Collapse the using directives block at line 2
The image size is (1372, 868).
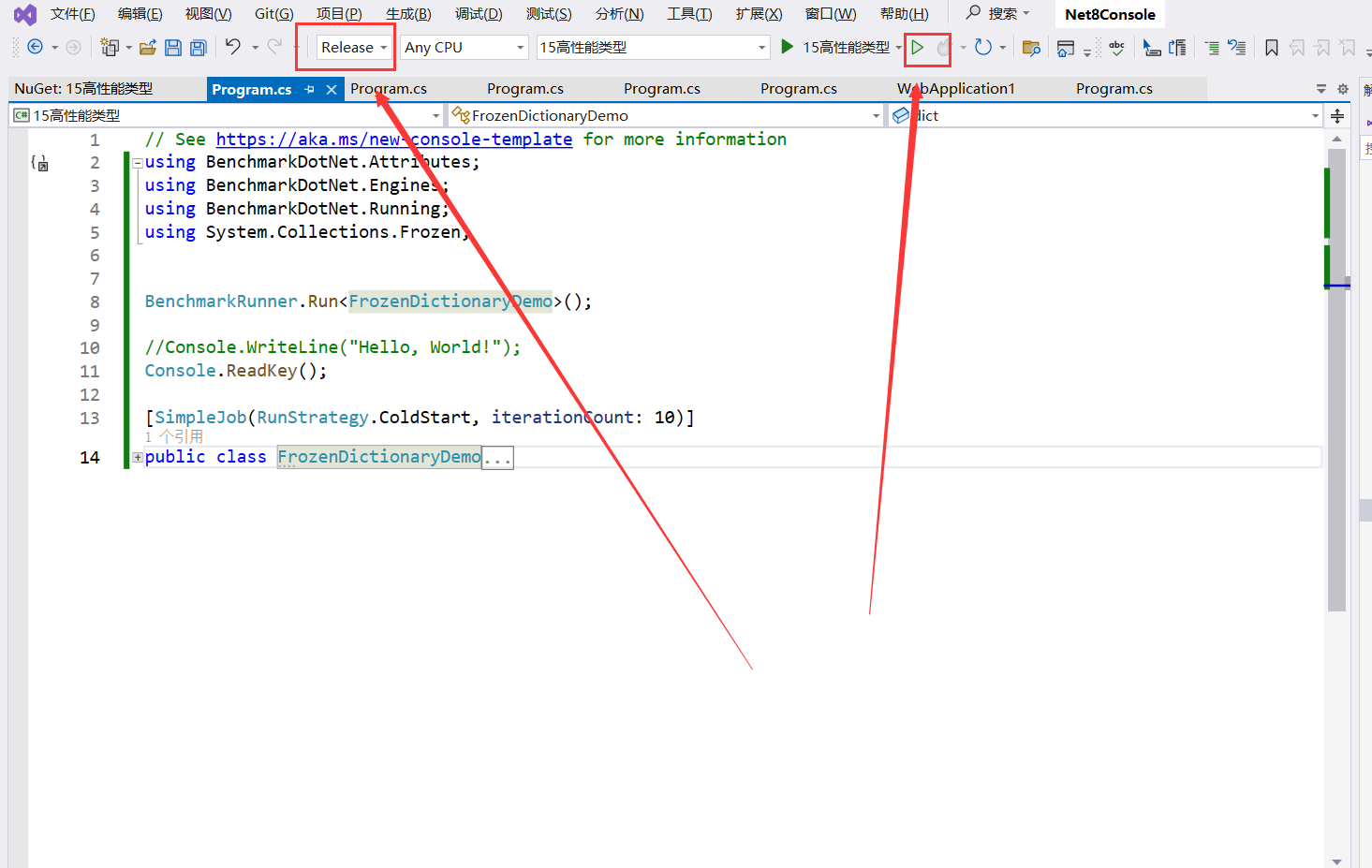[138, 163]
